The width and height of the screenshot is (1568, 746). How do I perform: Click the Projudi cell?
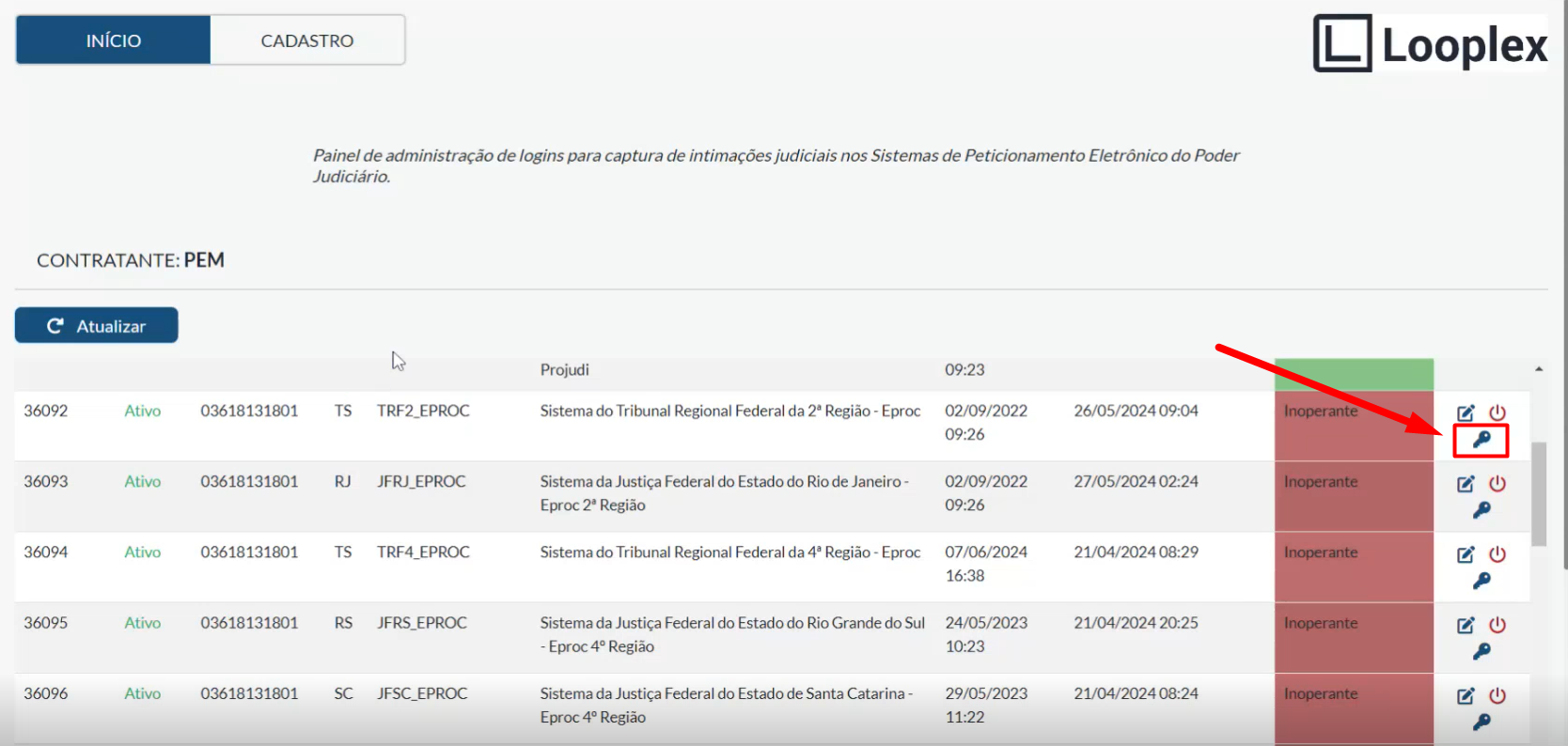[x=565, y=369]
